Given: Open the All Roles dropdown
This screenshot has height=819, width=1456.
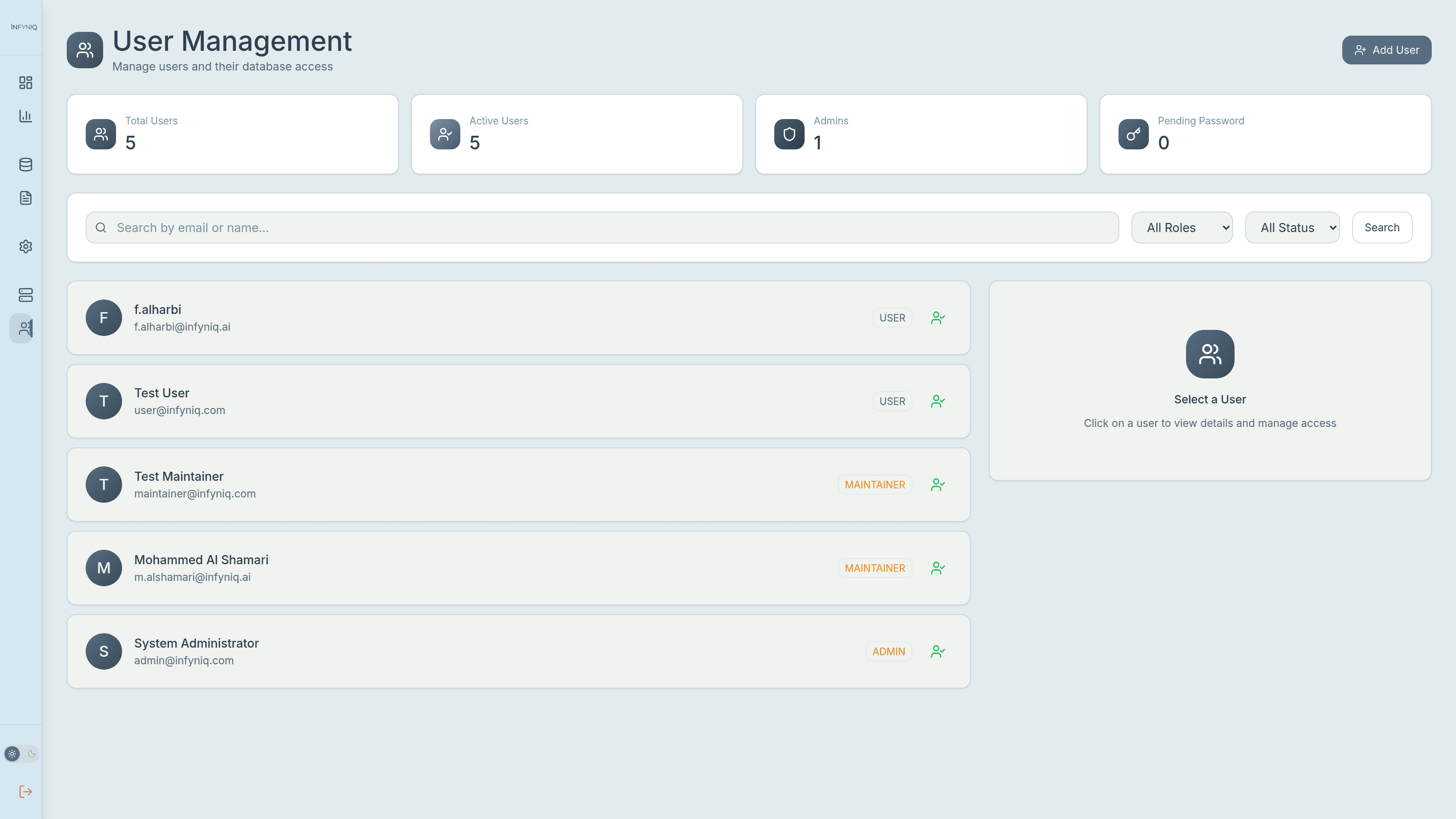Looking at the screenshot, I should 1181,227.
